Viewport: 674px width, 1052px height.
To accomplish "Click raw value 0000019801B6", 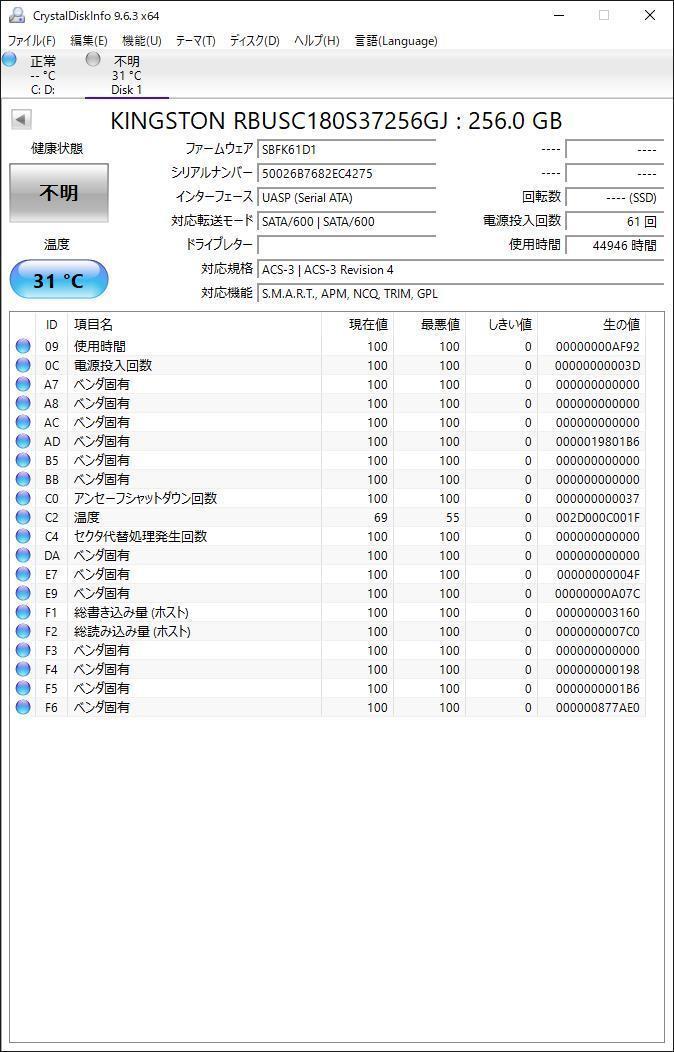I will tap(597, 441).
